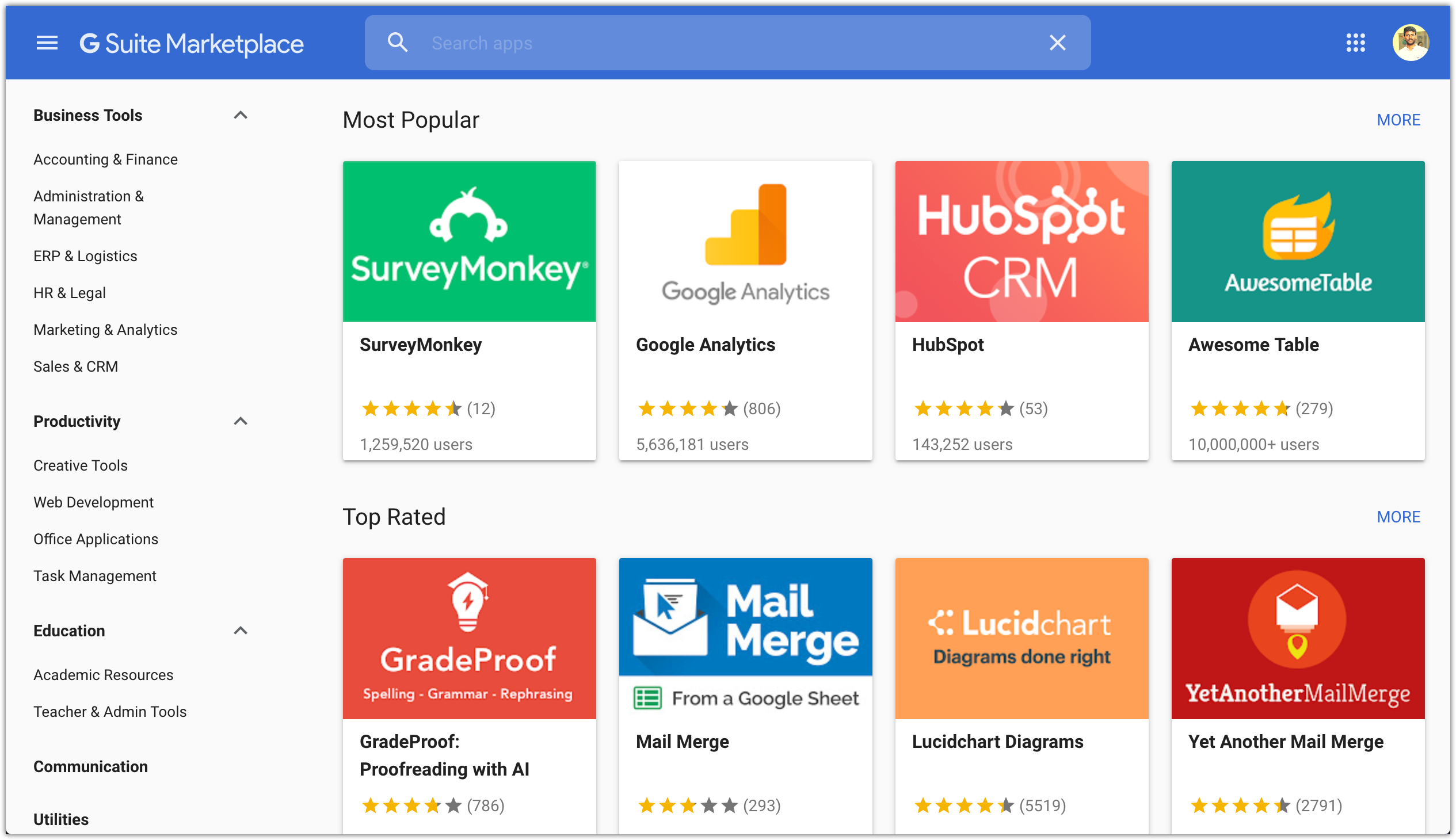Select Office Applications category
The image size is (1456, 840).
[x=96, y=540]
